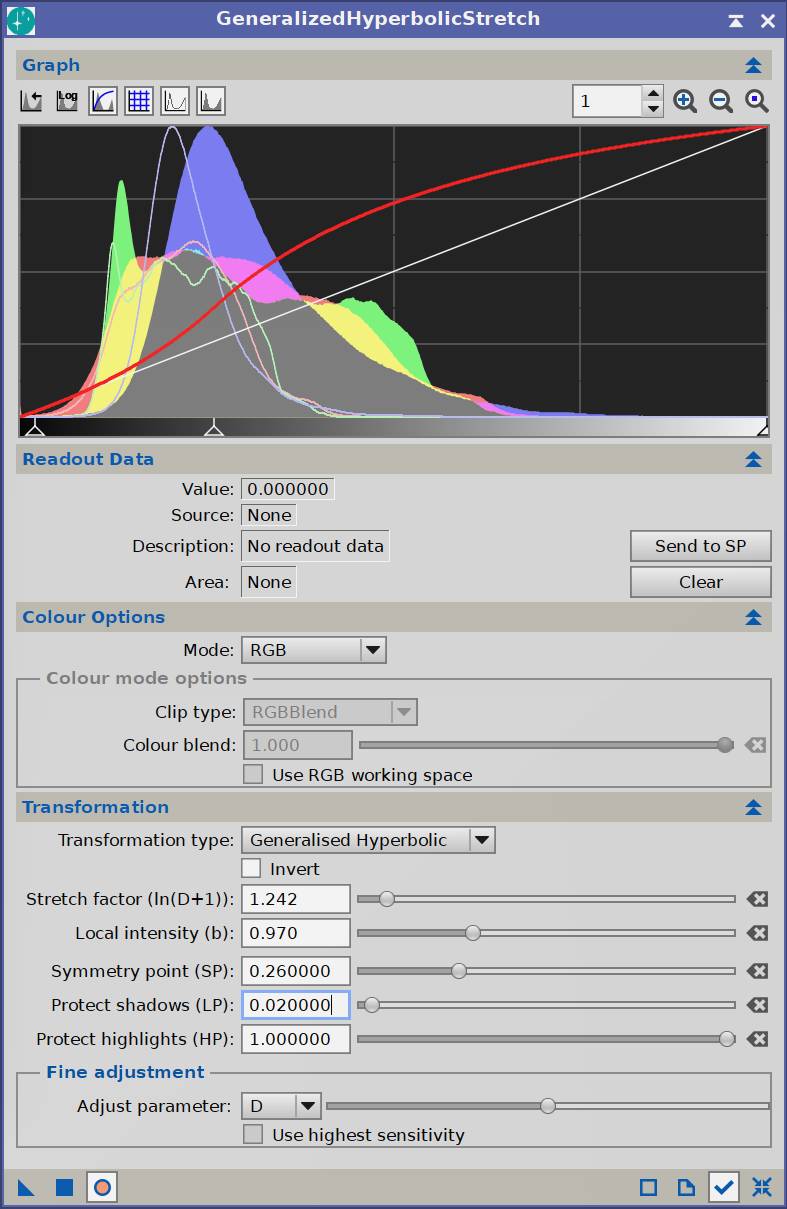Reset the Protect highlights value

757,1039
